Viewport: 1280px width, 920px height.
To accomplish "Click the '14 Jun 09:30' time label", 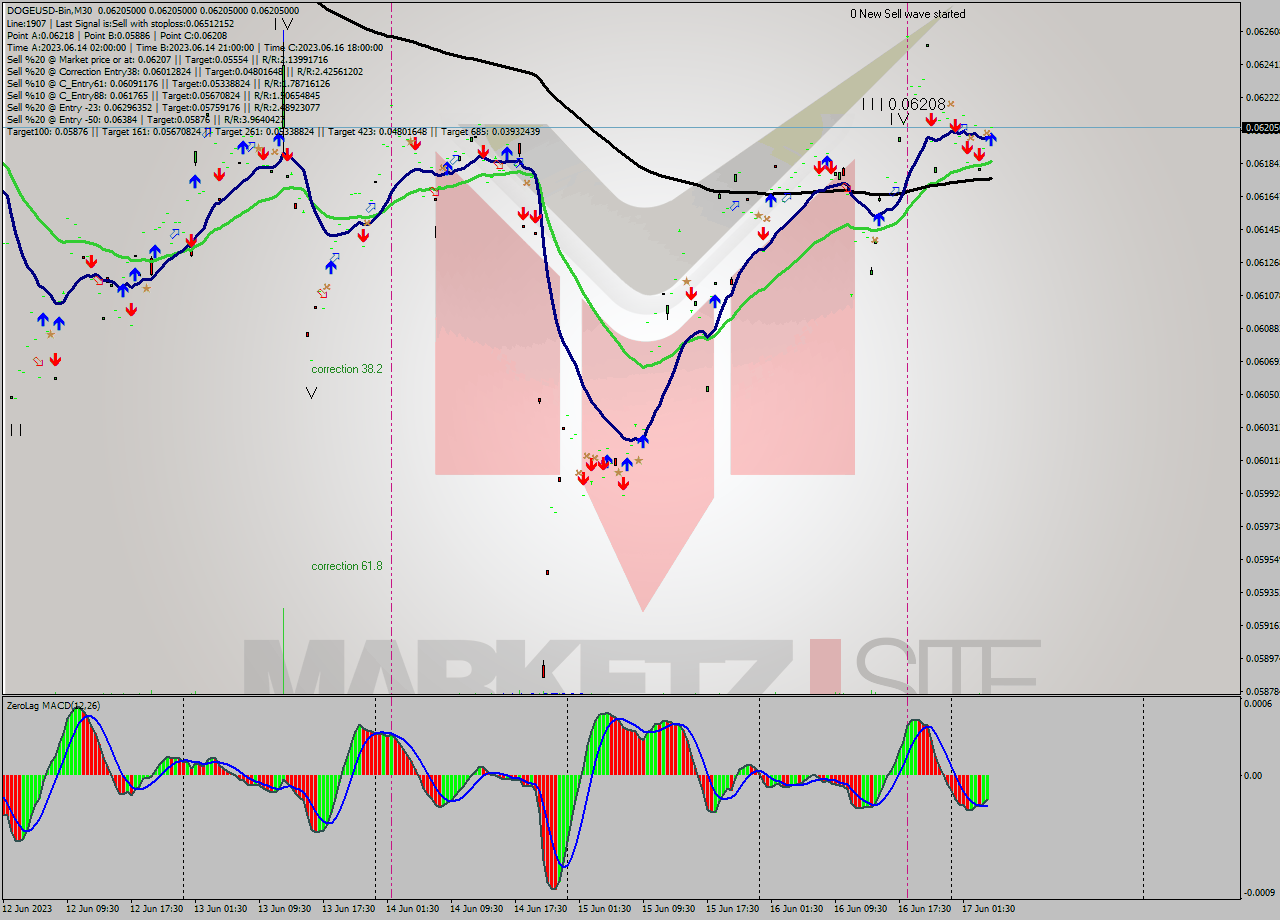I will (476, 909).
